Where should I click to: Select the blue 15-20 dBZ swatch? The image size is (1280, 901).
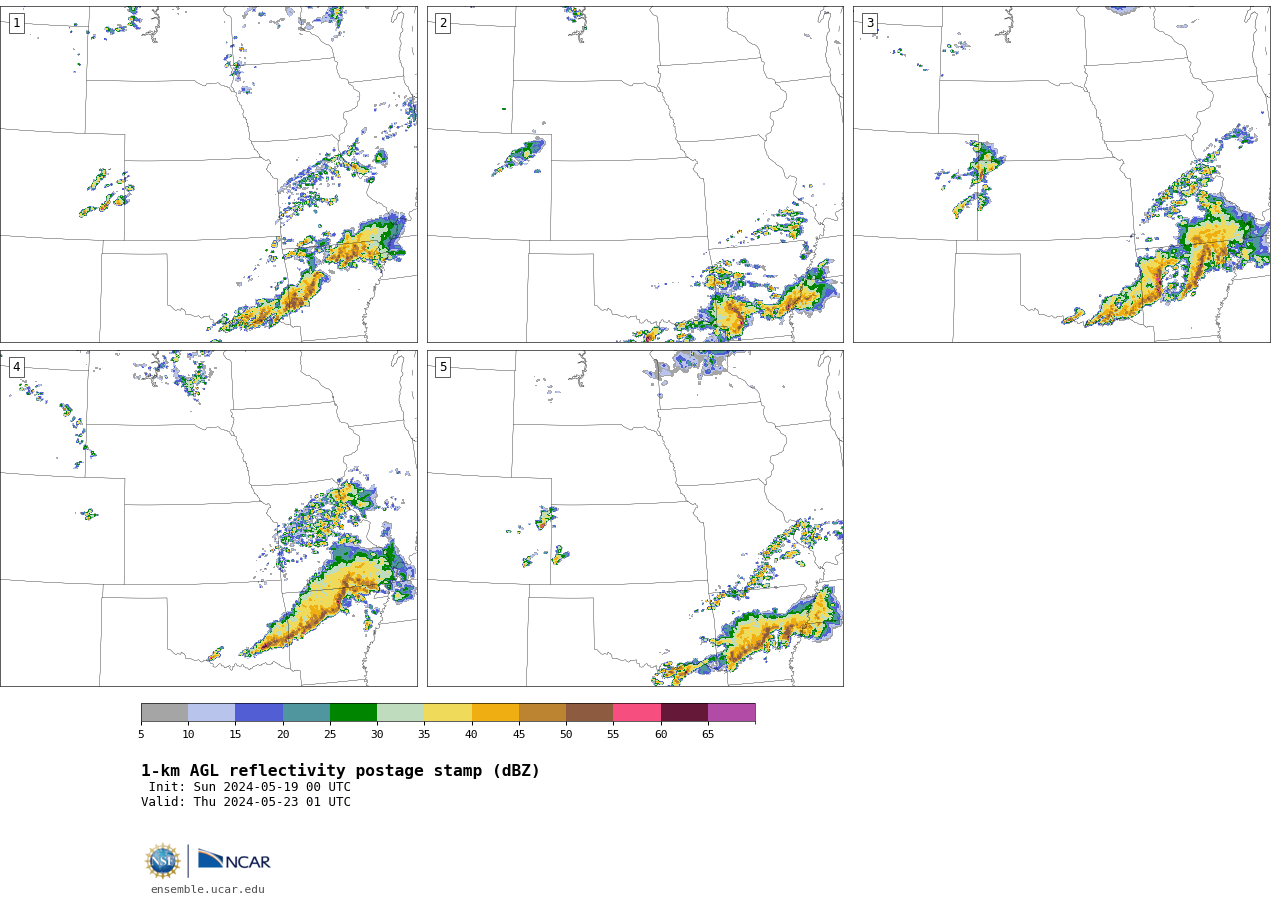pyautogui.click(x=259, y=713)
